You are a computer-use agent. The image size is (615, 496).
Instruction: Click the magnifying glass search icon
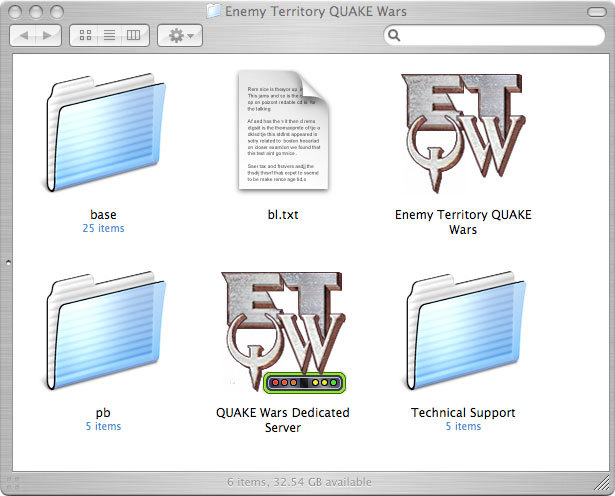tap(394, 35)
